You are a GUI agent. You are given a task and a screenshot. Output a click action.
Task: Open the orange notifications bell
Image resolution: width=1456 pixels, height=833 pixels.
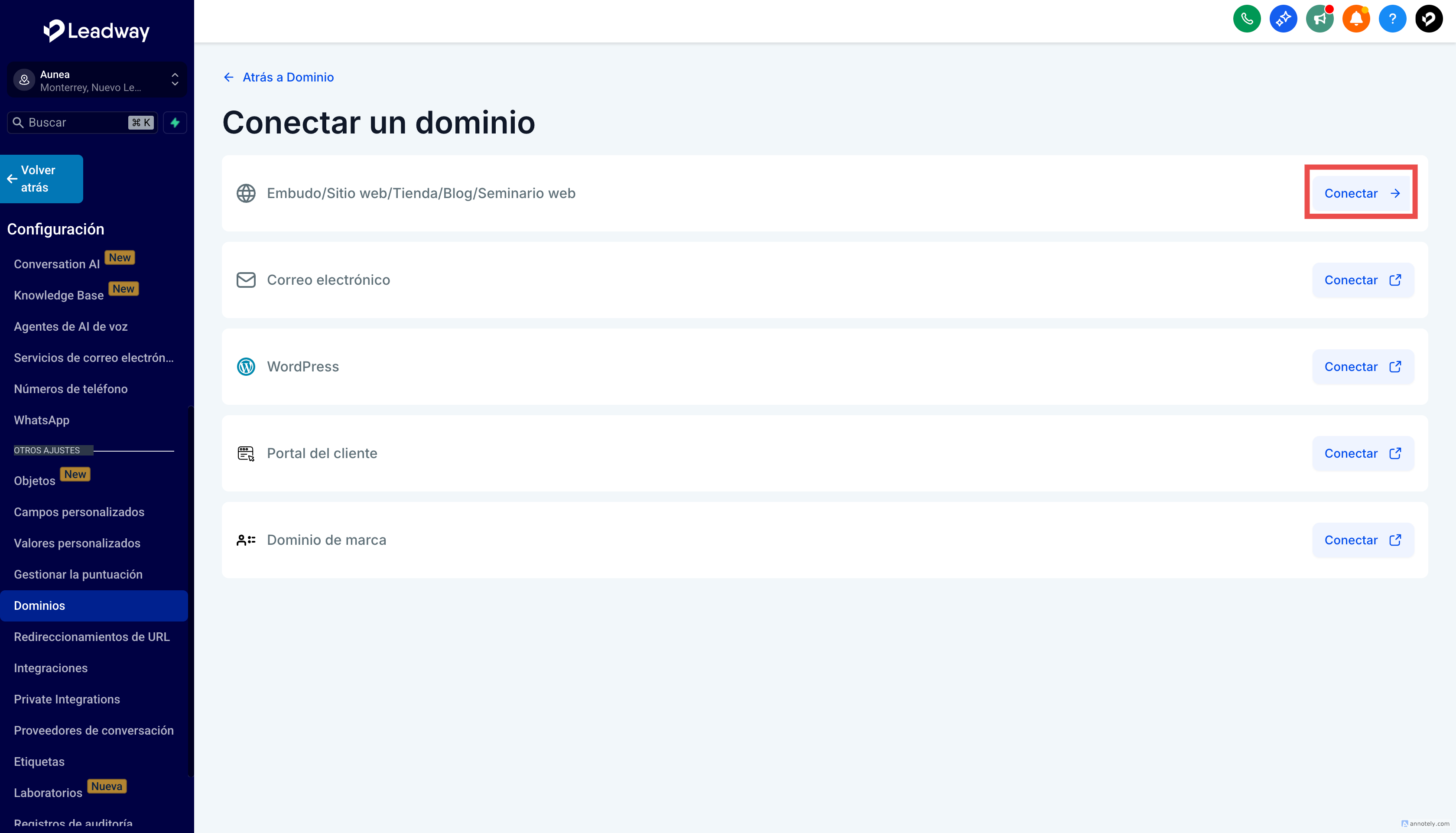pyautogui.click(x=1356, y=19)
